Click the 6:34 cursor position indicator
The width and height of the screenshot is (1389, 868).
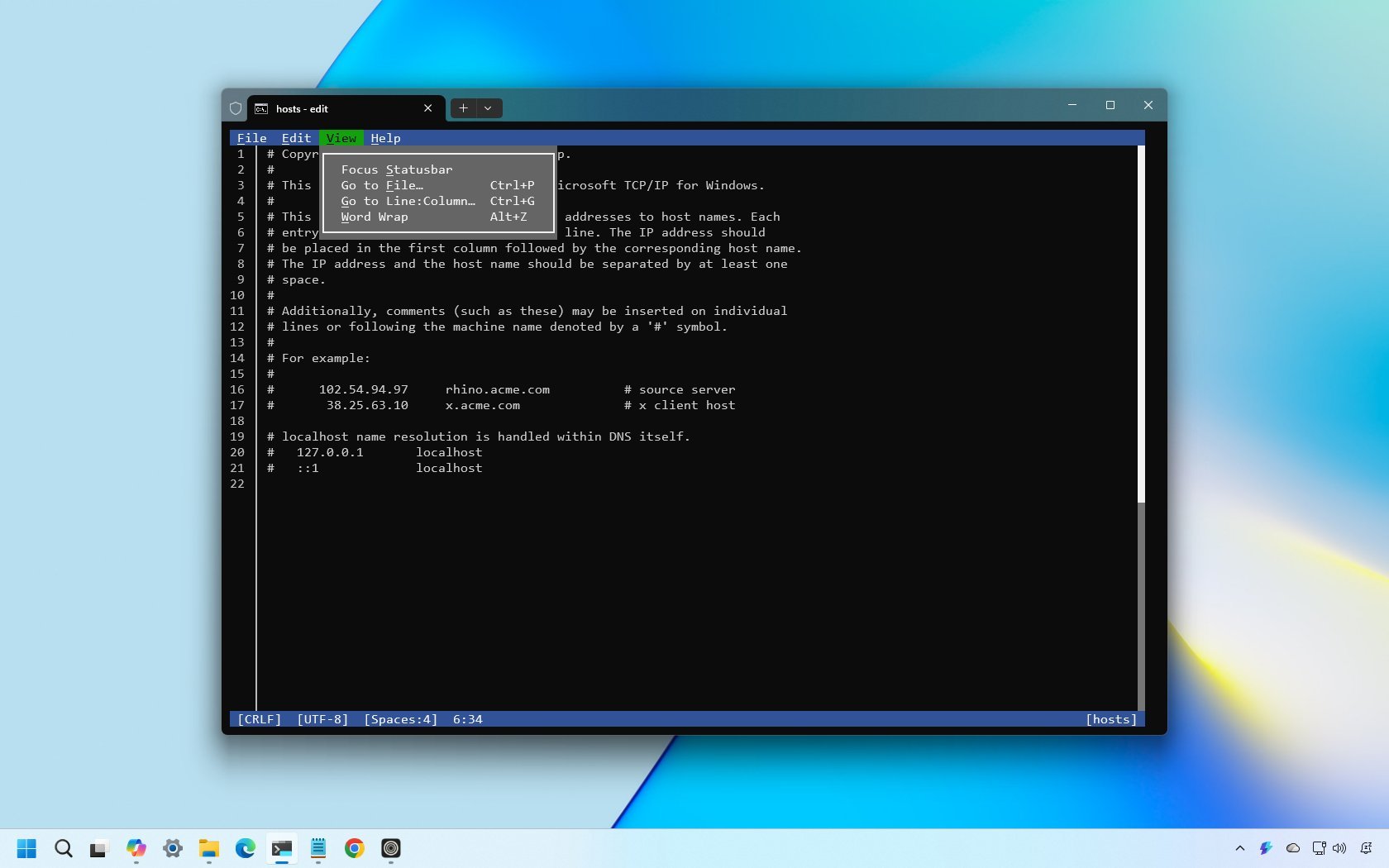point(467,719)
